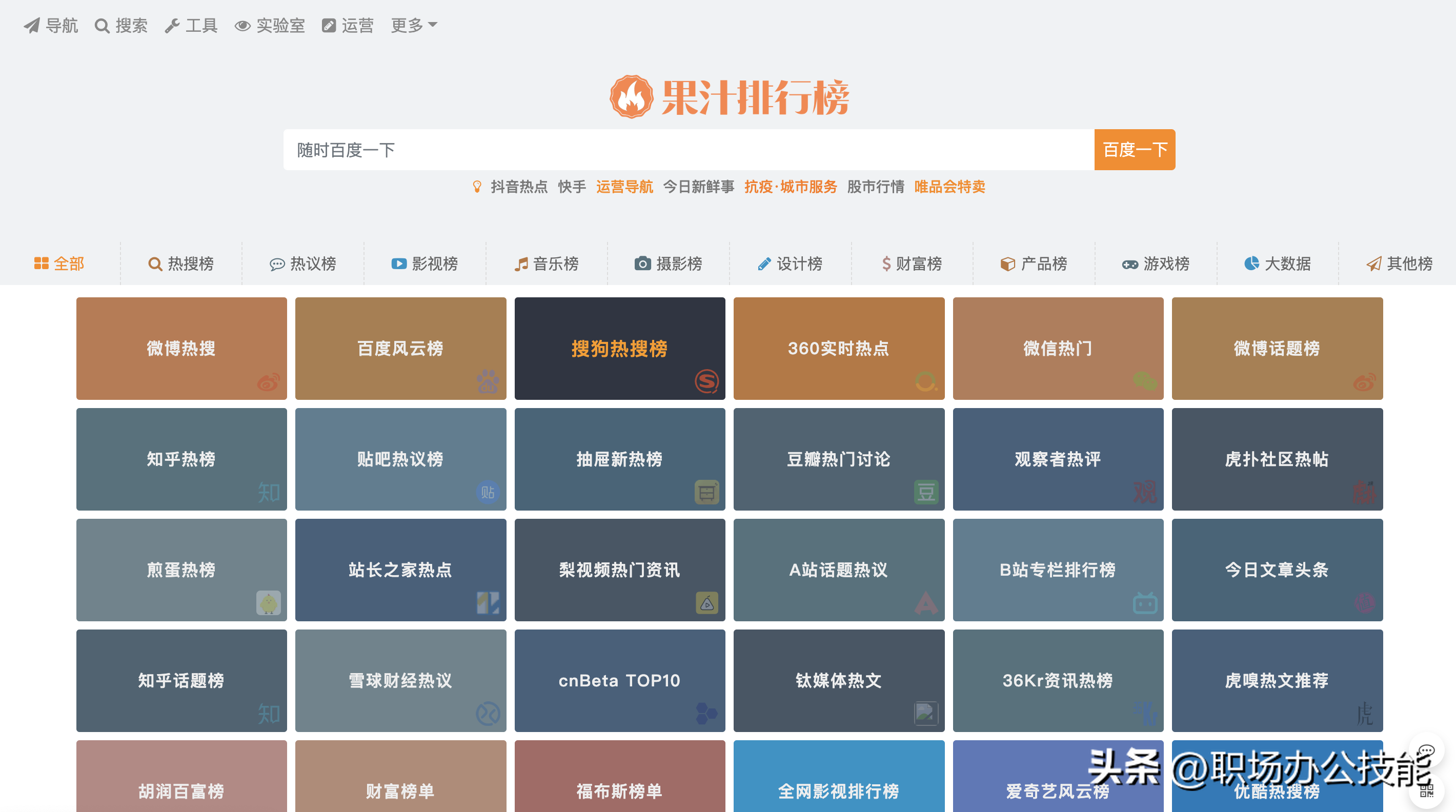The image size is (1456, 812).
Task: Click the 百度一下 search button
Action: [1135, 150]
